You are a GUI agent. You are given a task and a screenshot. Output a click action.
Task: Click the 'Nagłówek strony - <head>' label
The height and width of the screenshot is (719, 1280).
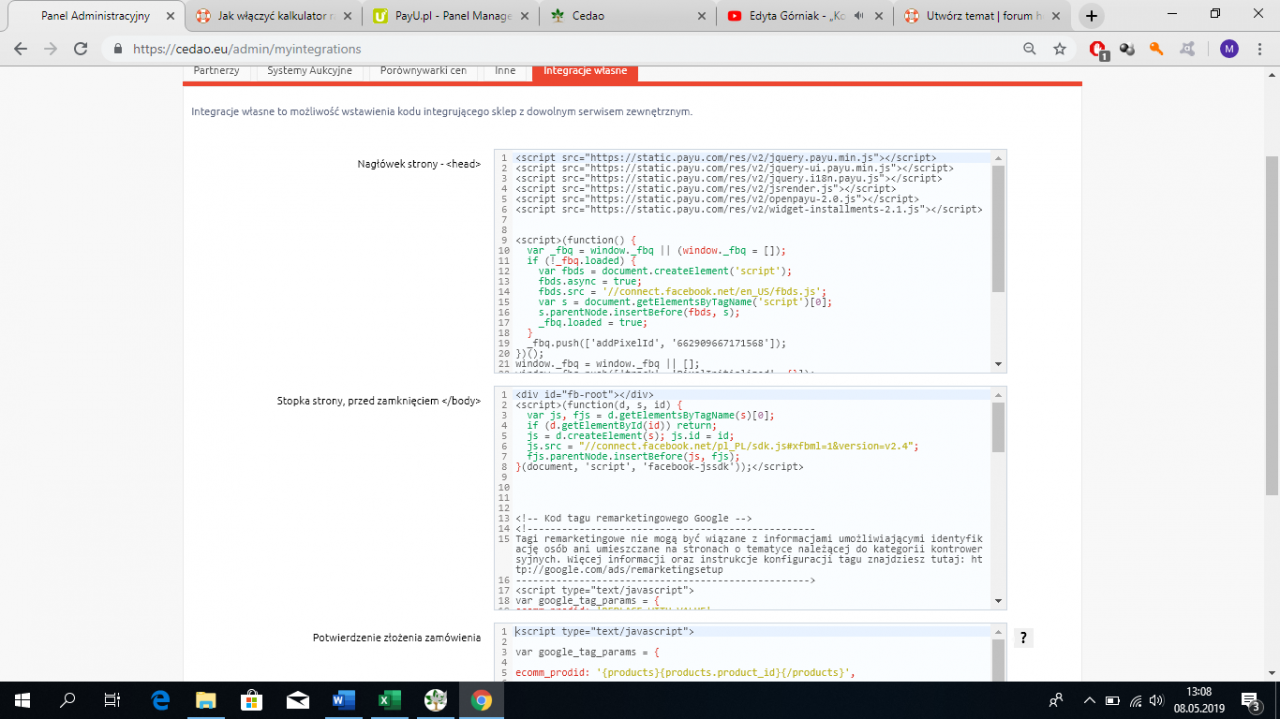coord(419,163)
